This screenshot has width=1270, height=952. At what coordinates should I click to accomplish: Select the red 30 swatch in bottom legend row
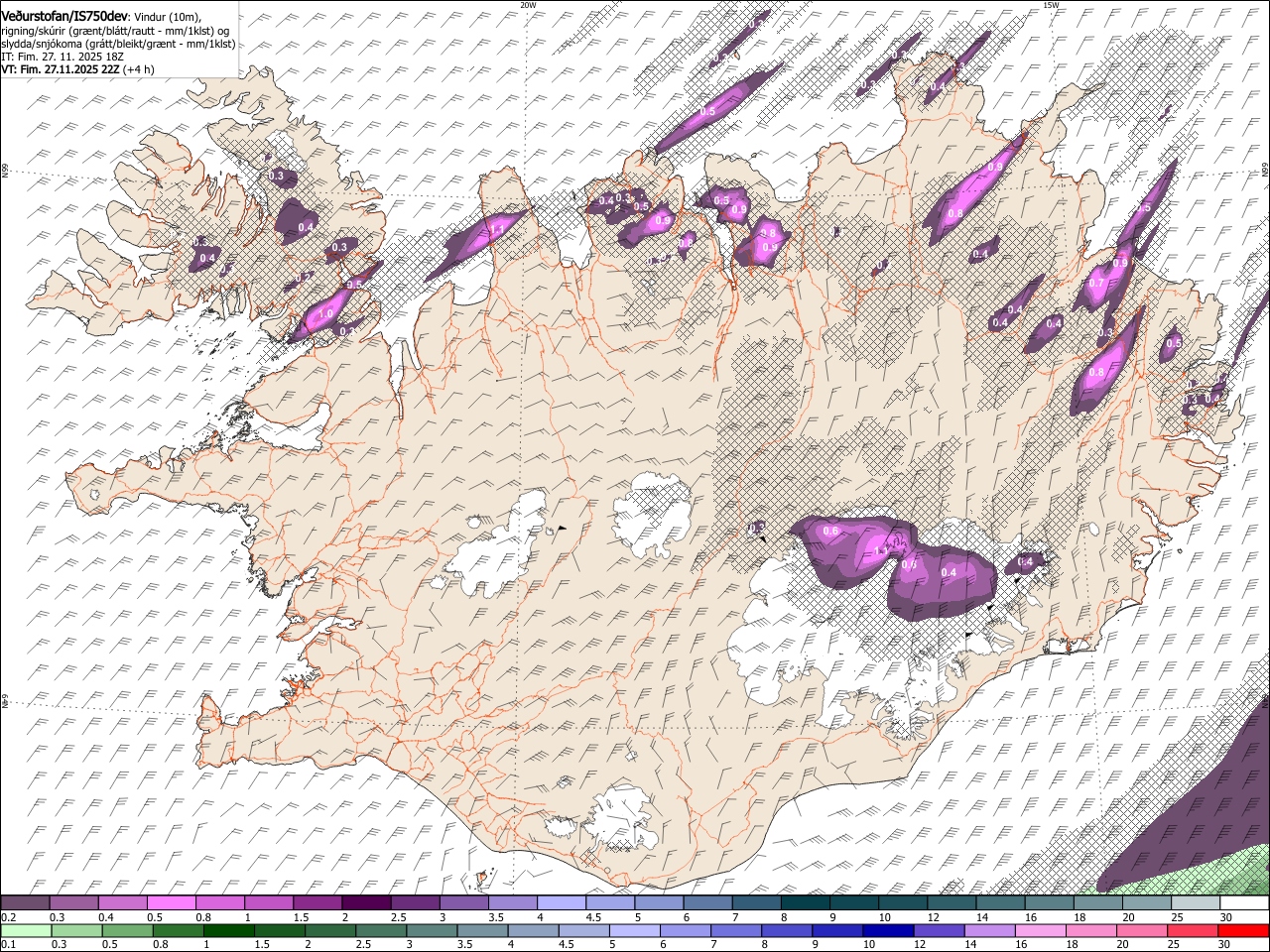(x=1243, y=930)
